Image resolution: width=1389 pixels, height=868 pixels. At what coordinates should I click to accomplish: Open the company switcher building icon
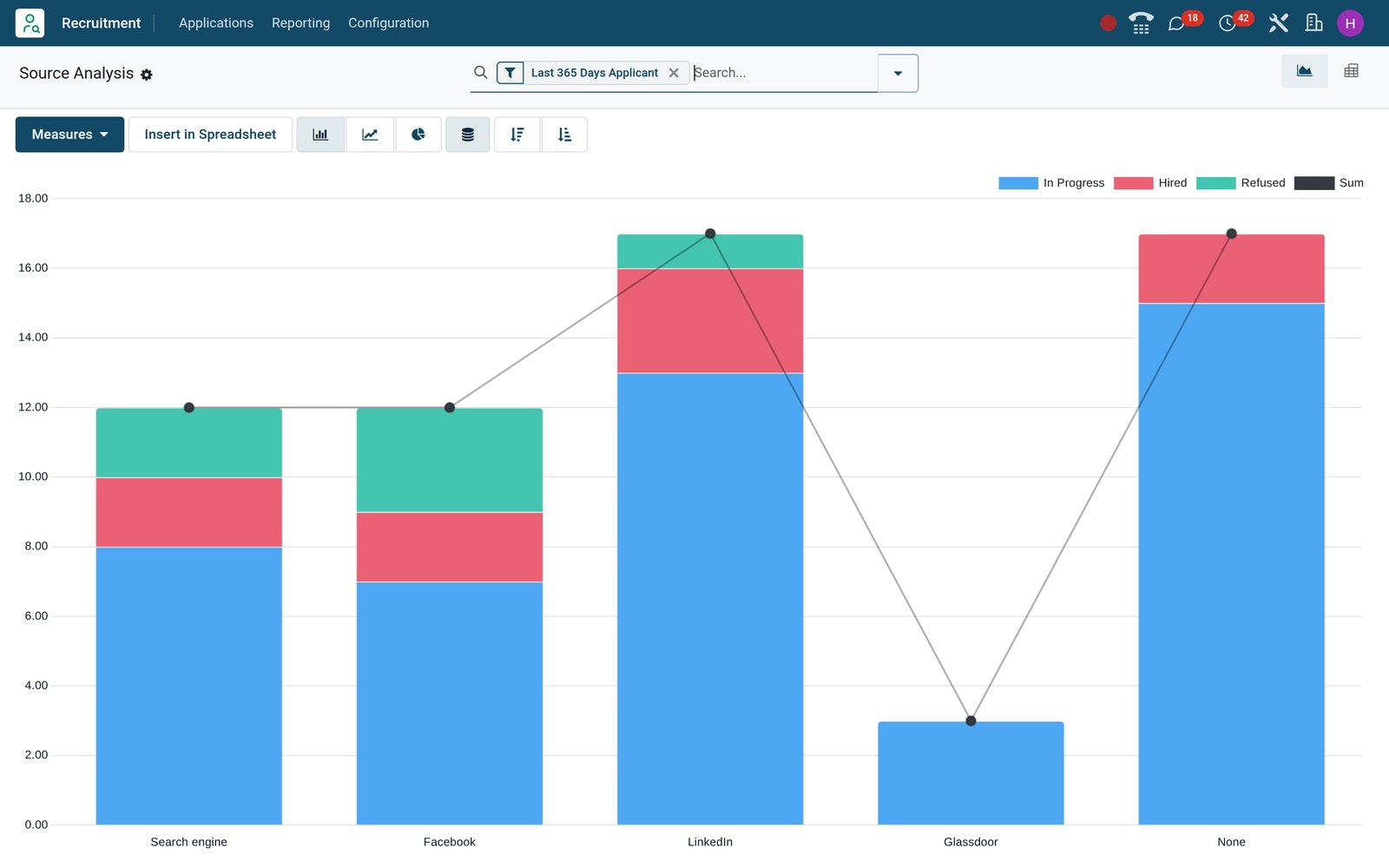1314,23
